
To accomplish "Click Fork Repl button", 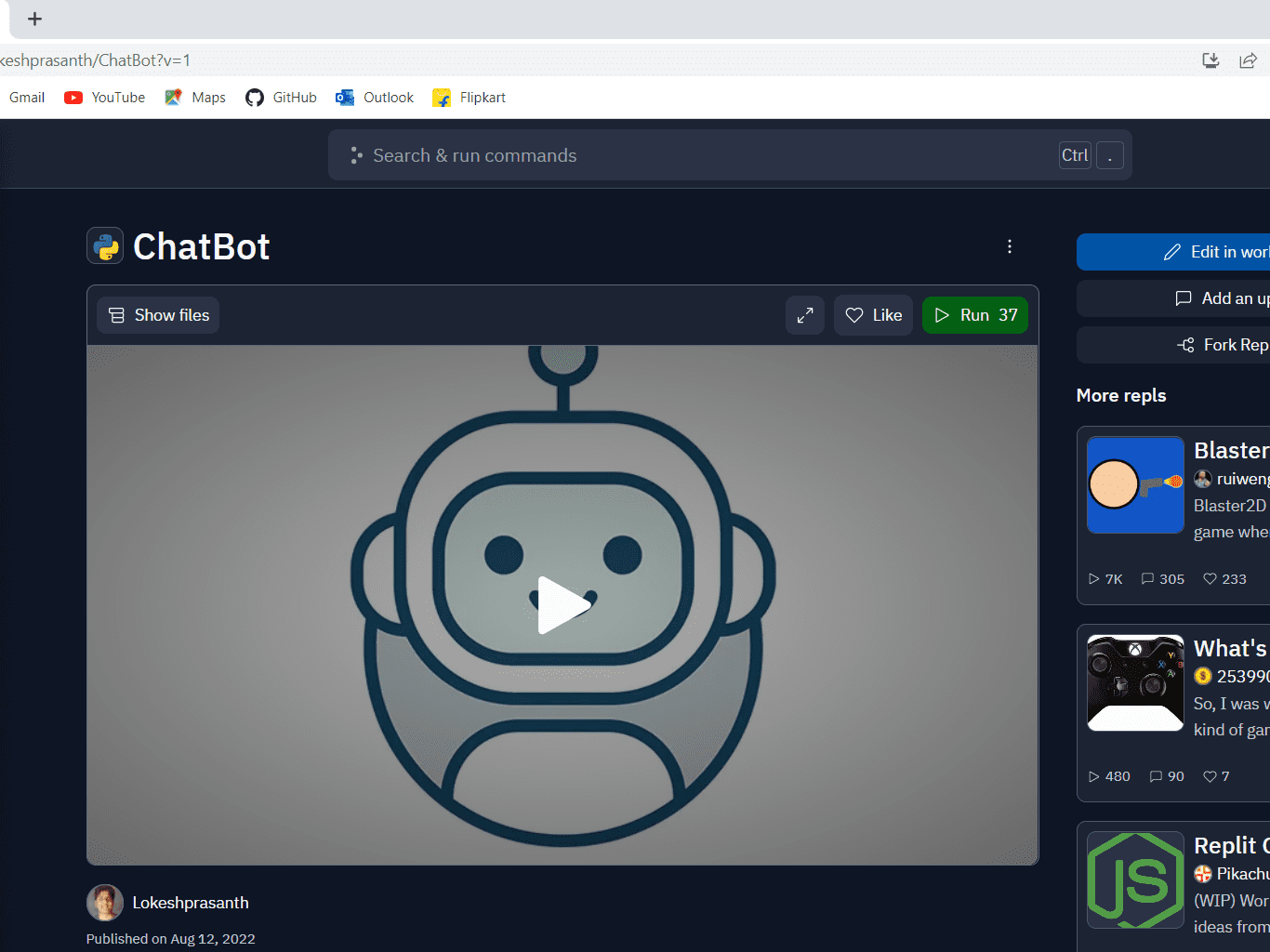I will [1173, 345].
